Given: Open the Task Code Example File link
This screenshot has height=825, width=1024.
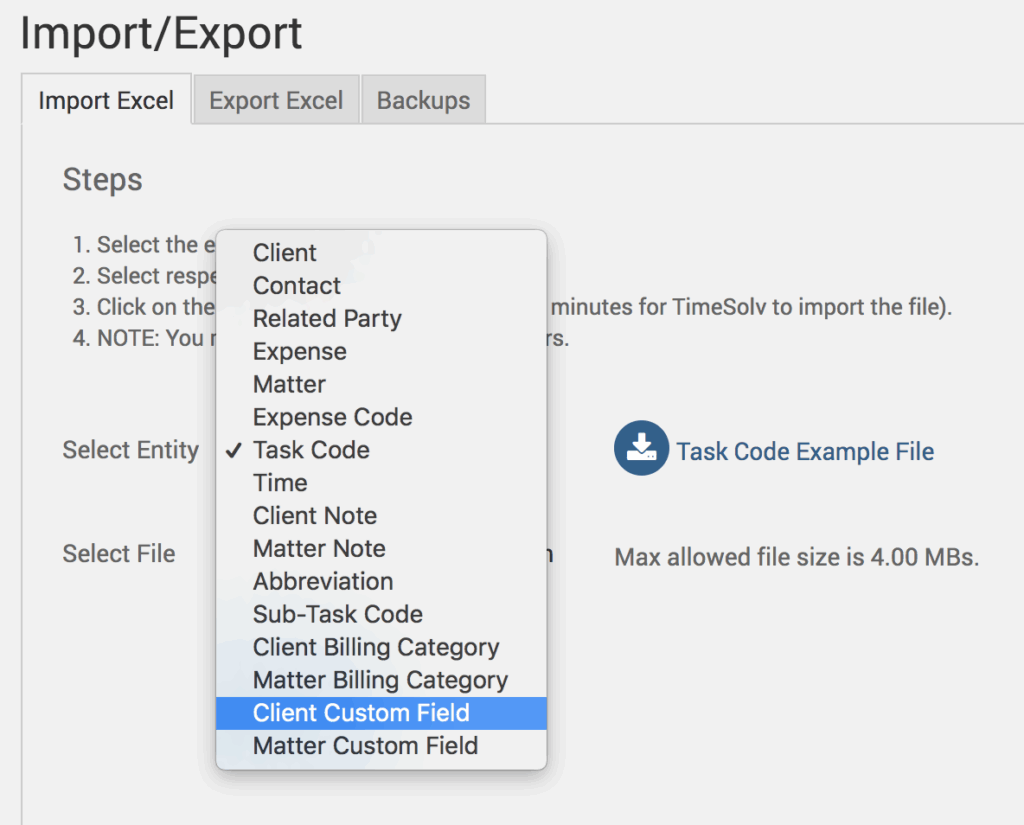Looking at the screenshot, I should point(805,452).
